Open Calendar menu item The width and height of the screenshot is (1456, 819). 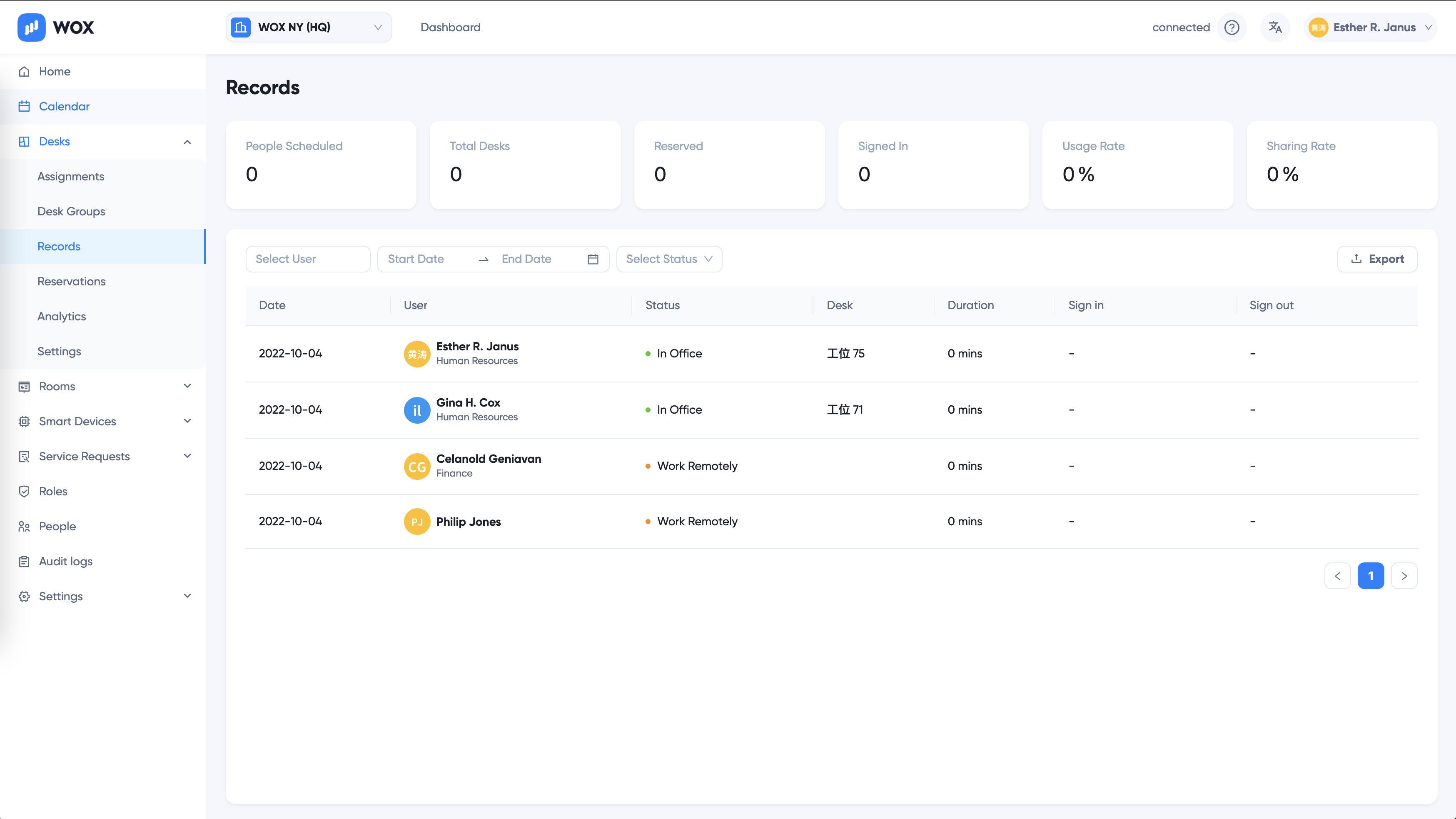tap(102, 106)
